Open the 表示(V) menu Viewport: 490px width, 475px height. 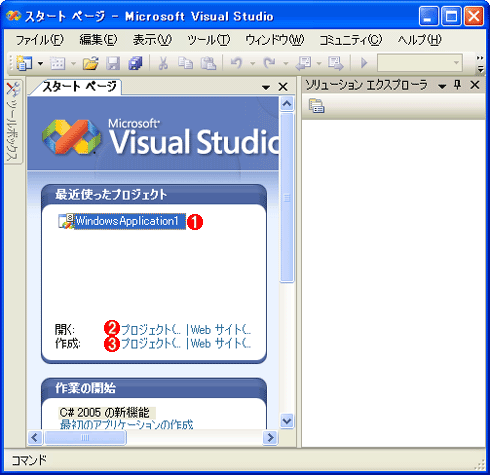coord(152,40)
